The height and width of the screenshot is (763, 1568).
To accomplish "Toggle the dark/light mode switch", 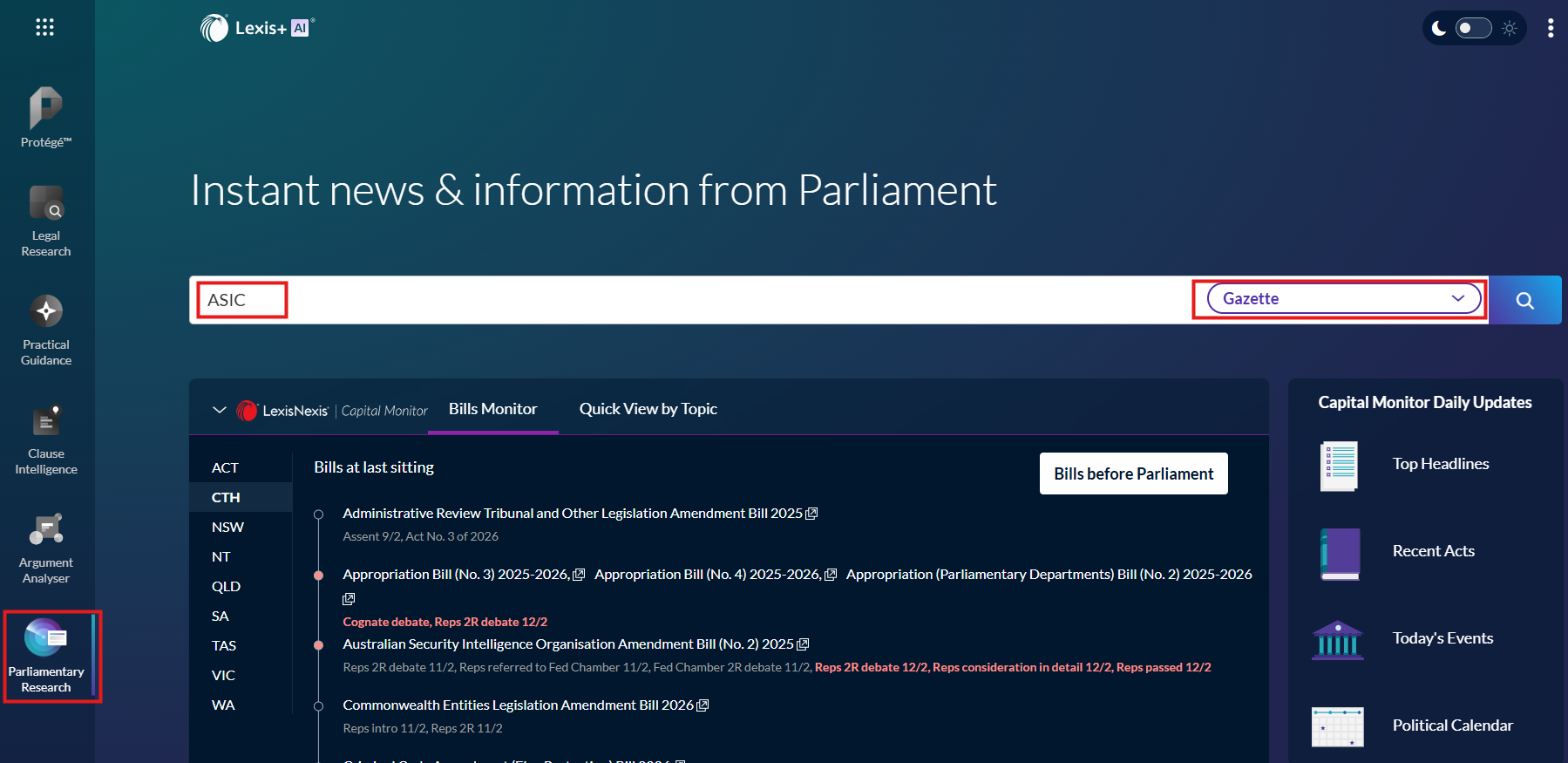I will (x=1474, y=28).
